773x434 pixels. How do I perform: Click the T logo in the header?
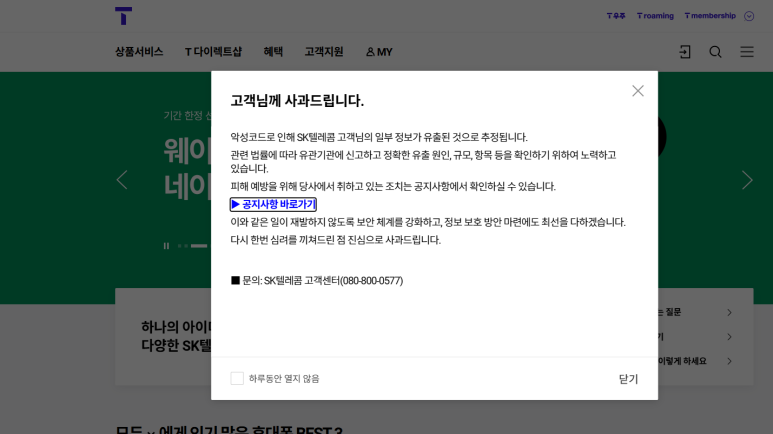[123, 16]
